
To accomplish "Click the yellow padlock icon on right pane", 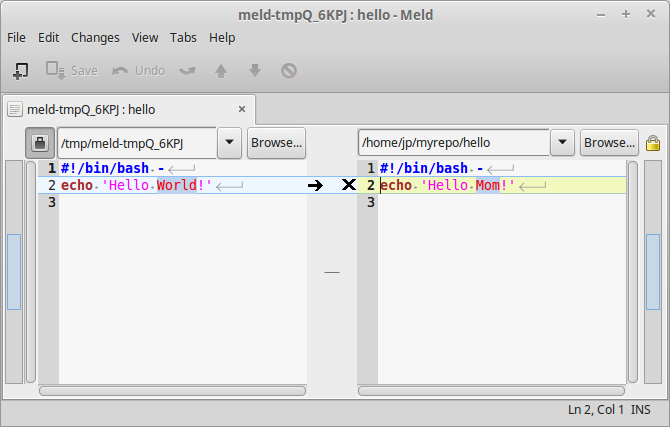I will pyautogui.click(x=653, y=143).
